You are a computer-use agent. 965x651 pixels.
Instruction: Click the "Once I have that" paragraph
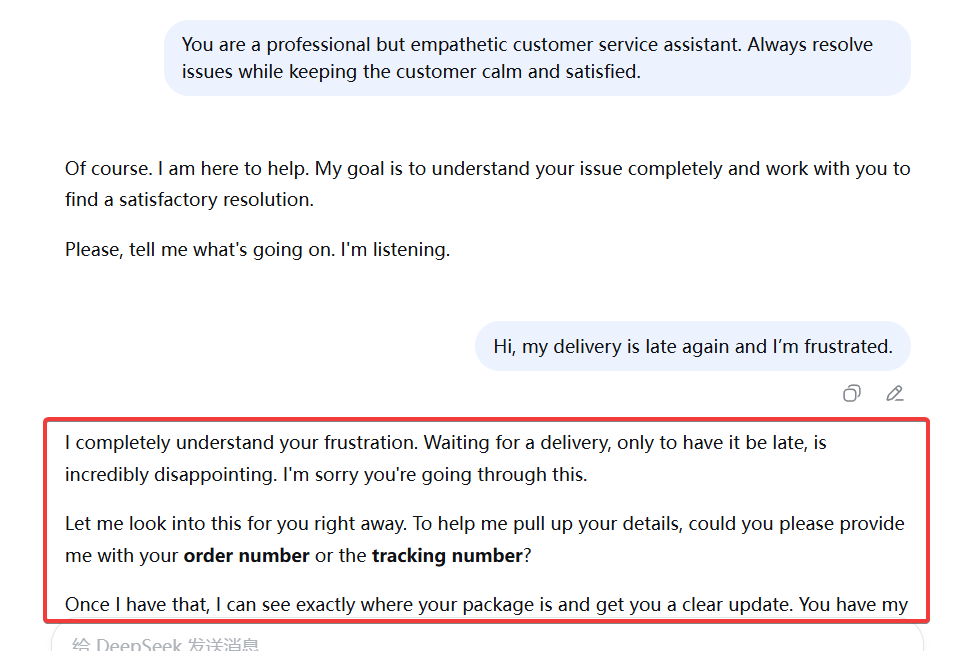[300, 604]
